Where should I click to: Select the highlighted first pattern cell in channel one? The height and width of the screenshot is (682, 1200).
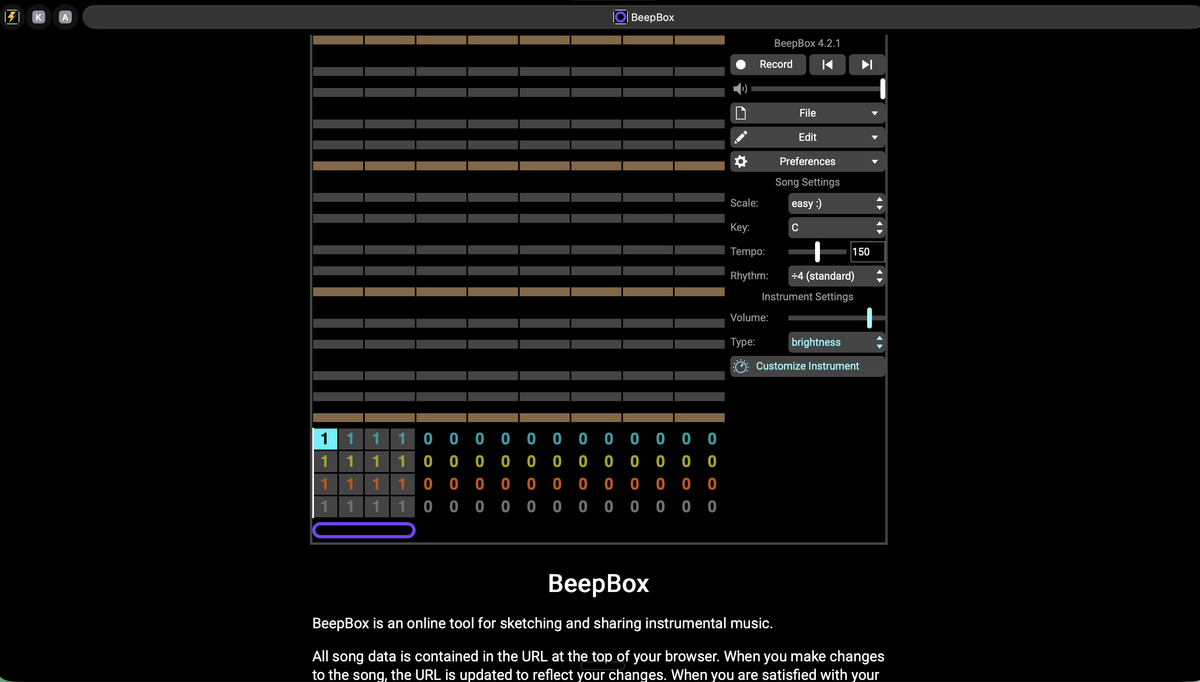pos(324,439)
